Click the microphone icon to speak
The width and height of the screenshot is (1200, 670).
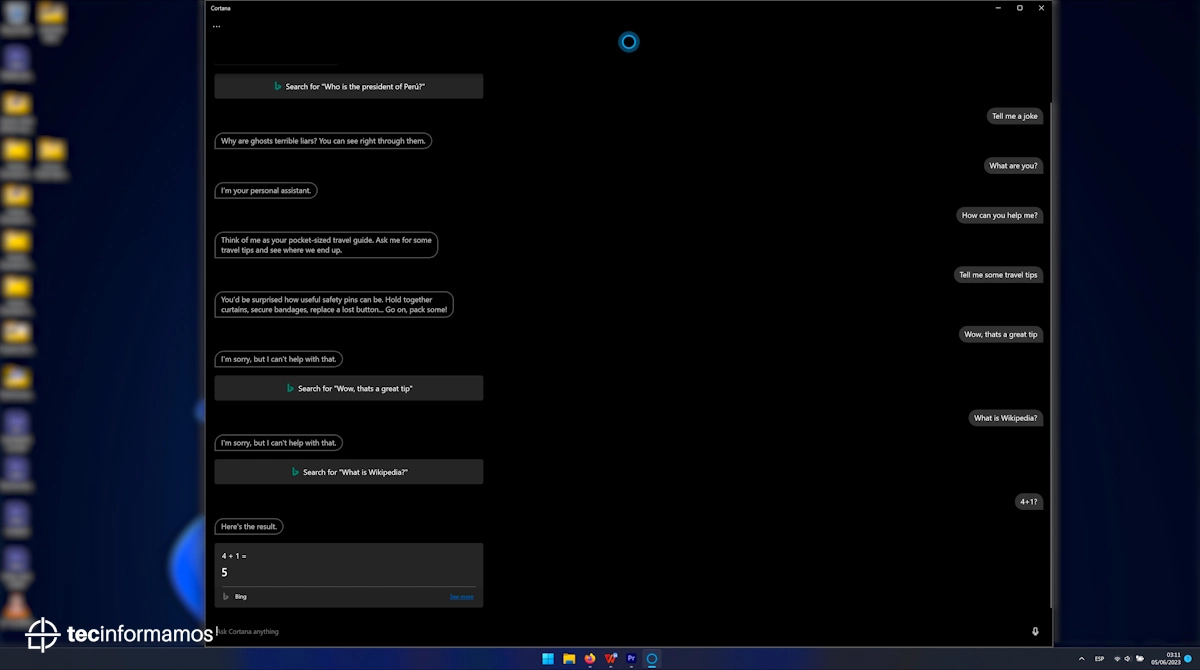(1035, 631)
